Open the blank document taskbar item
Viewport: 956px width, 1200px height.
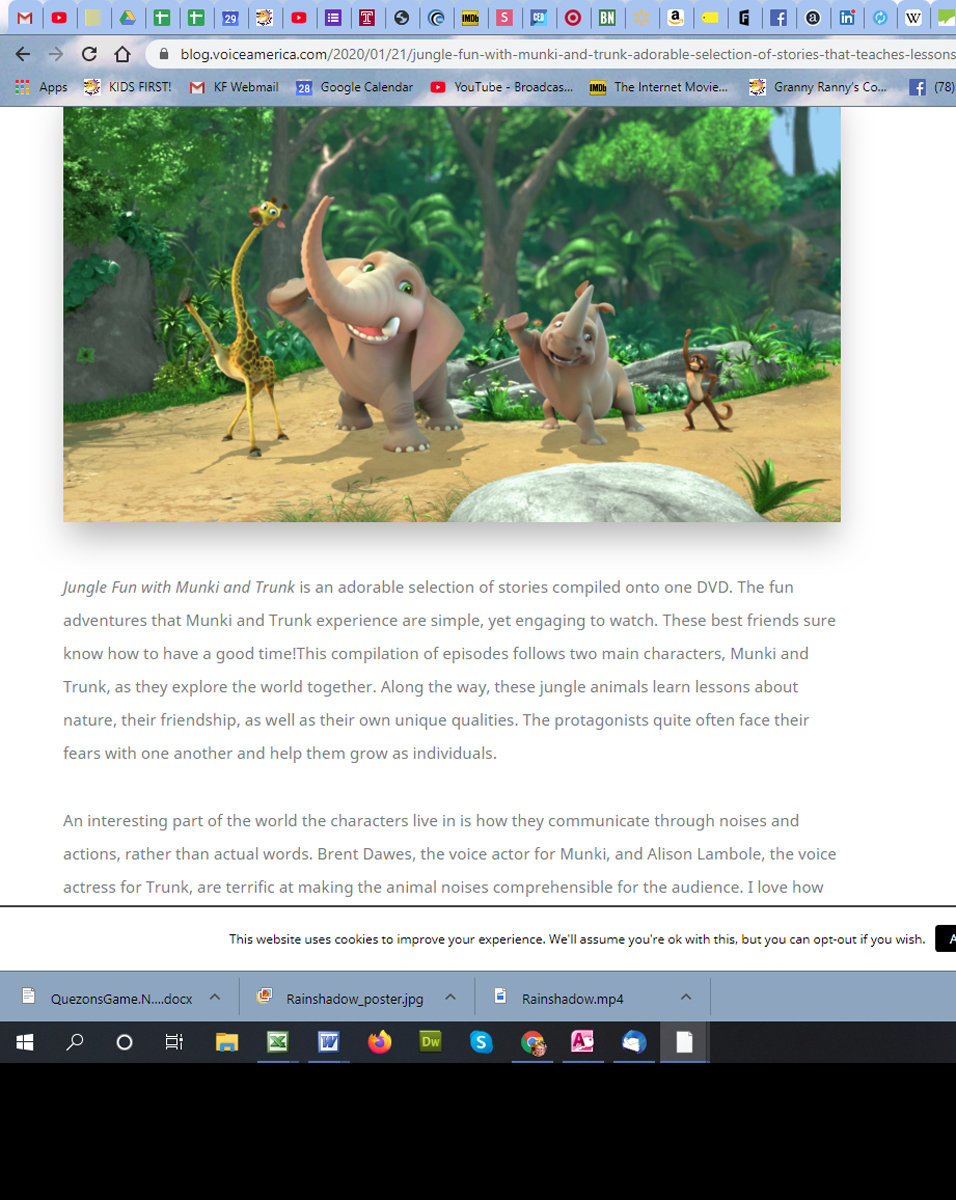(x=684, y=1042)
